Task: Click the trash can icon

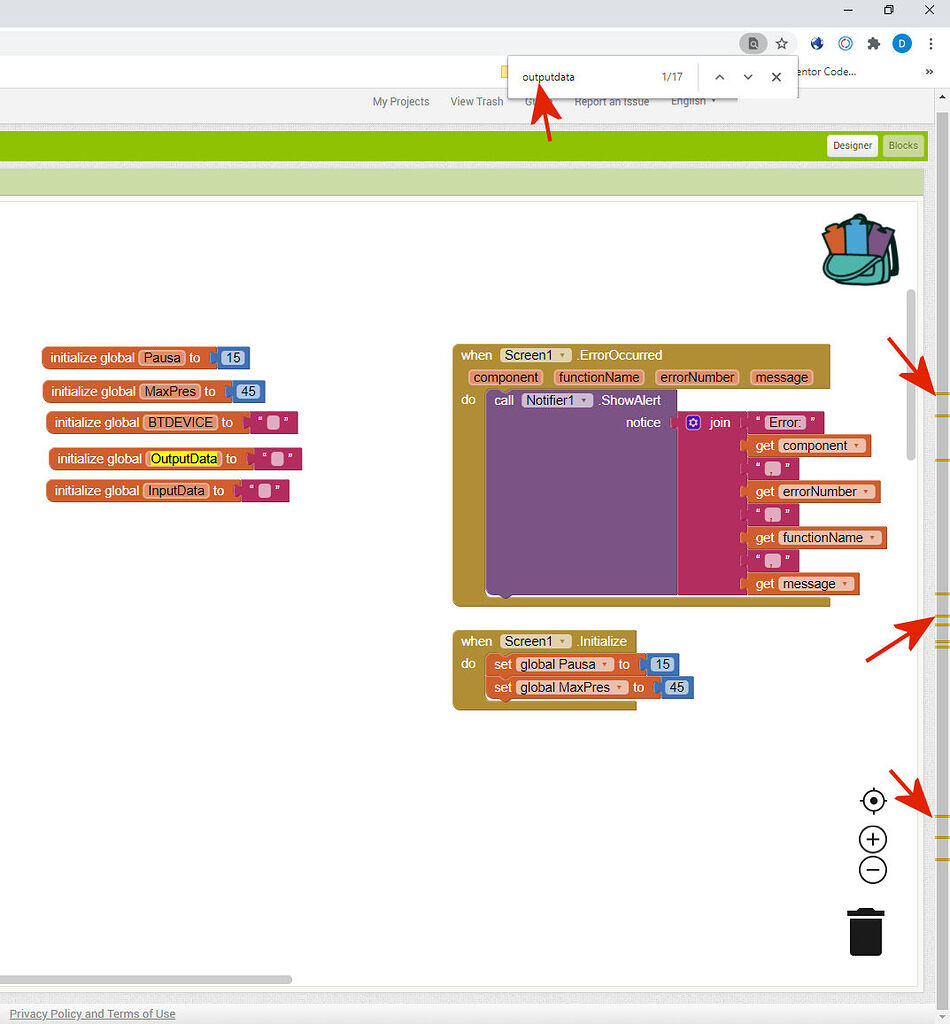Action: (x=865, y=931)
